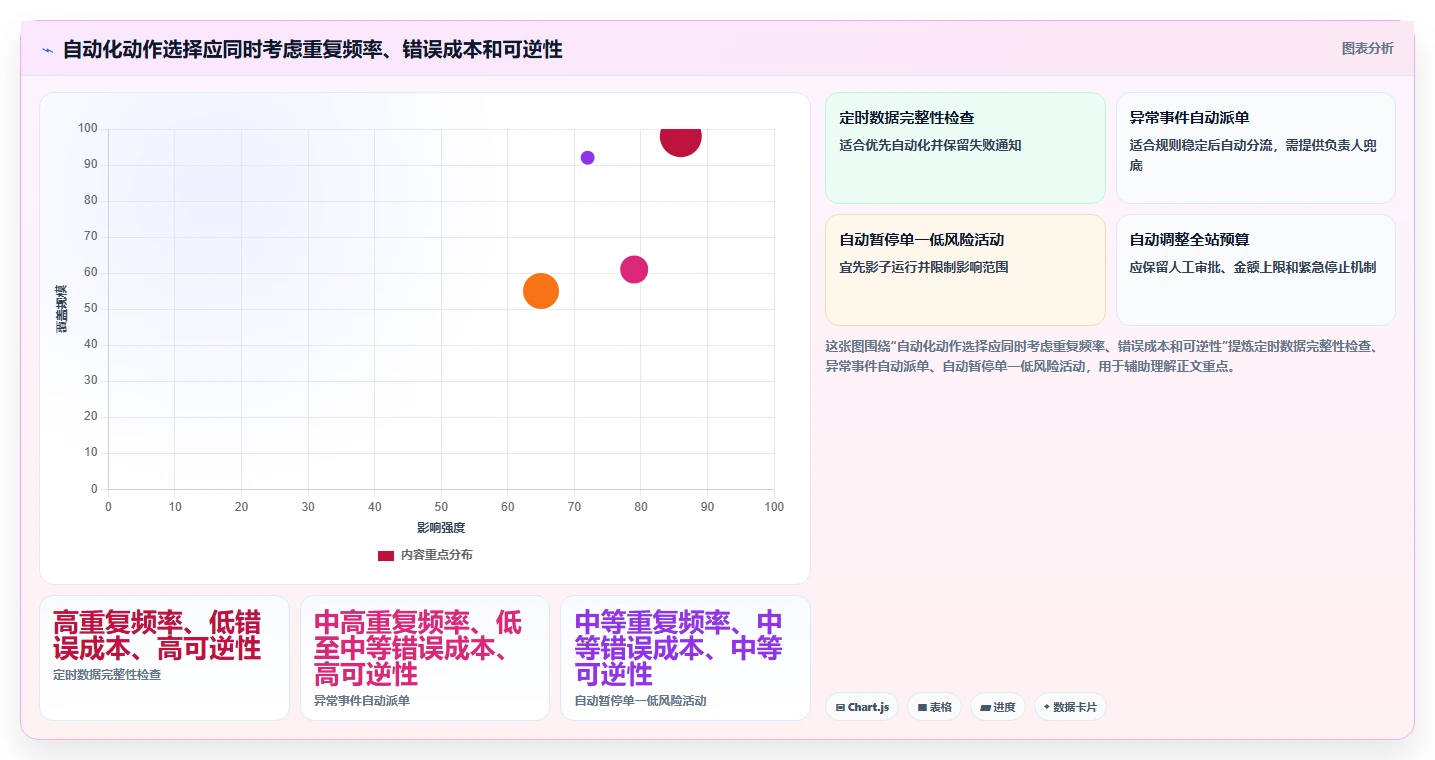Viewport: 1435px width, 760px height.
Task: Click the pink 中高重复频率 stat card
Action: 425,658
